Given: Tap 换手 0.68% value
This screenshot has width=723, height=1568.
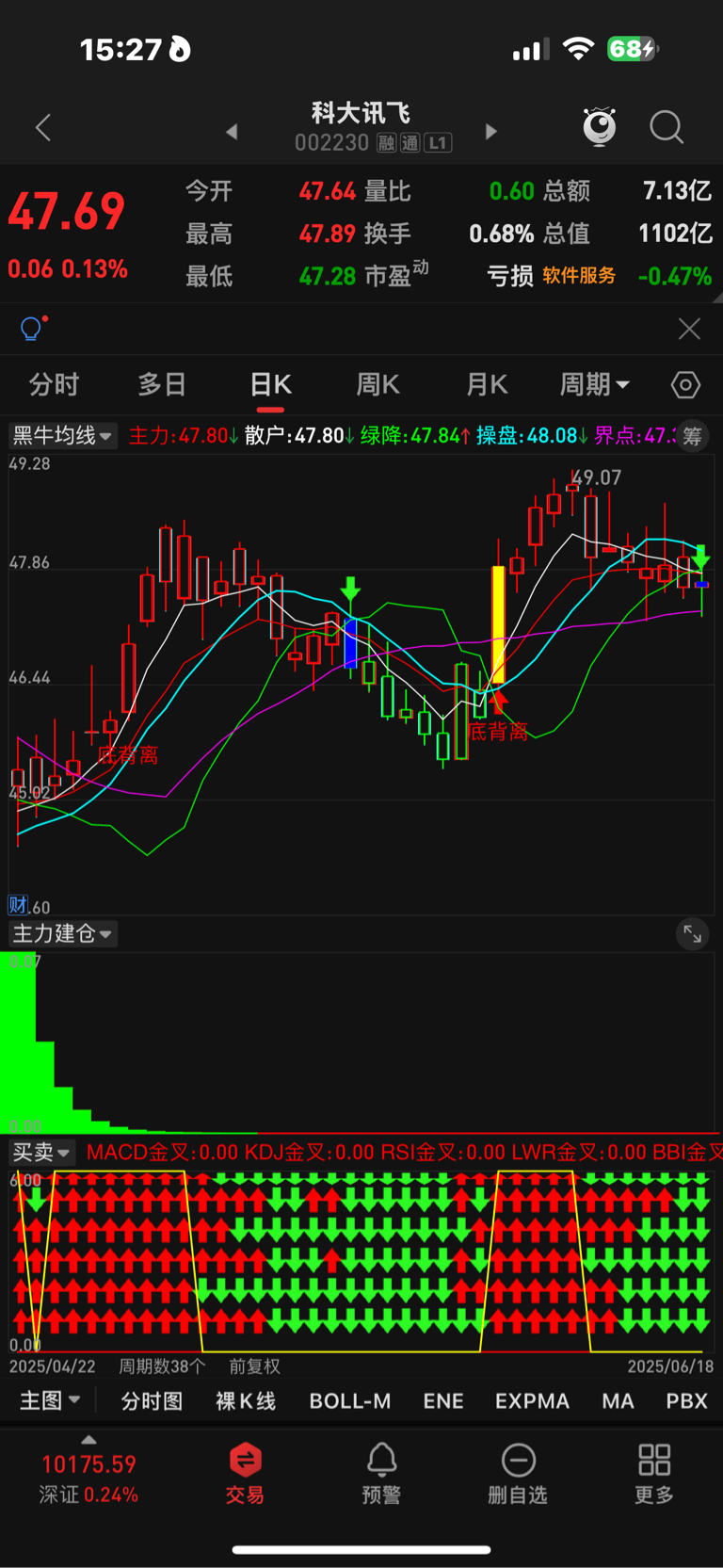Looking at the screenshot, I should pyautogui.click(x=501, y=234).
